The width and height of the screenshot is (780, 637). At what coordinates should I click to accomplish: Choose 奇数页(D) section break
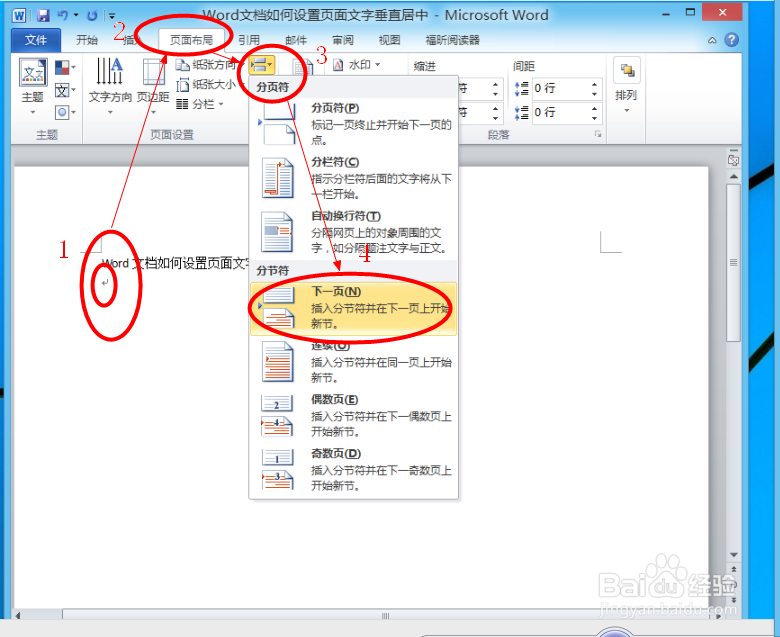point(354,469)
